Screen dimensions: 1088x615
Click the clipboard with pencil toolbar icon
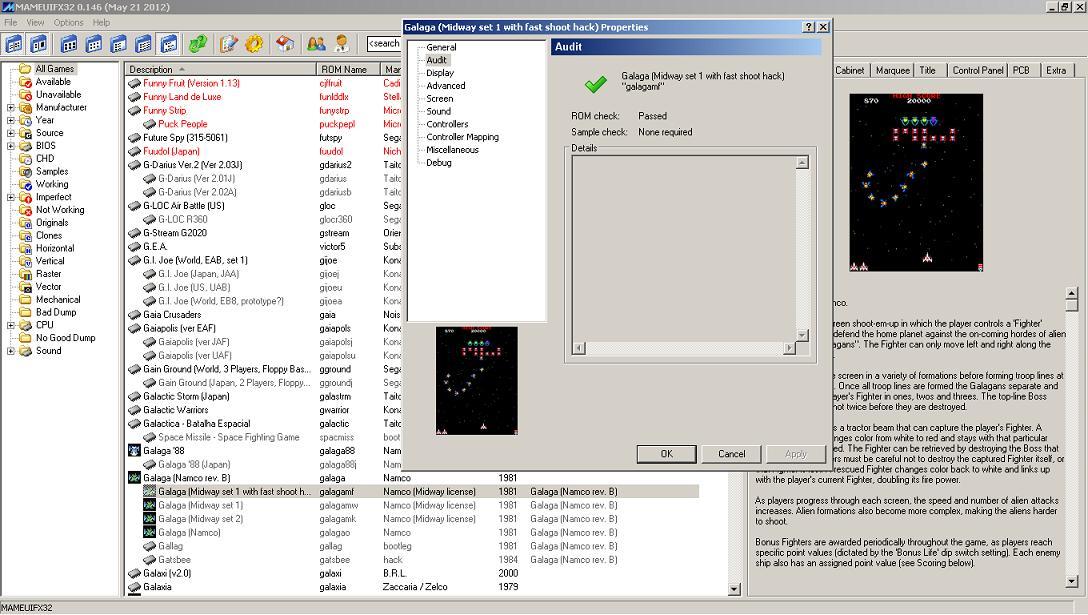pos(229,44)
